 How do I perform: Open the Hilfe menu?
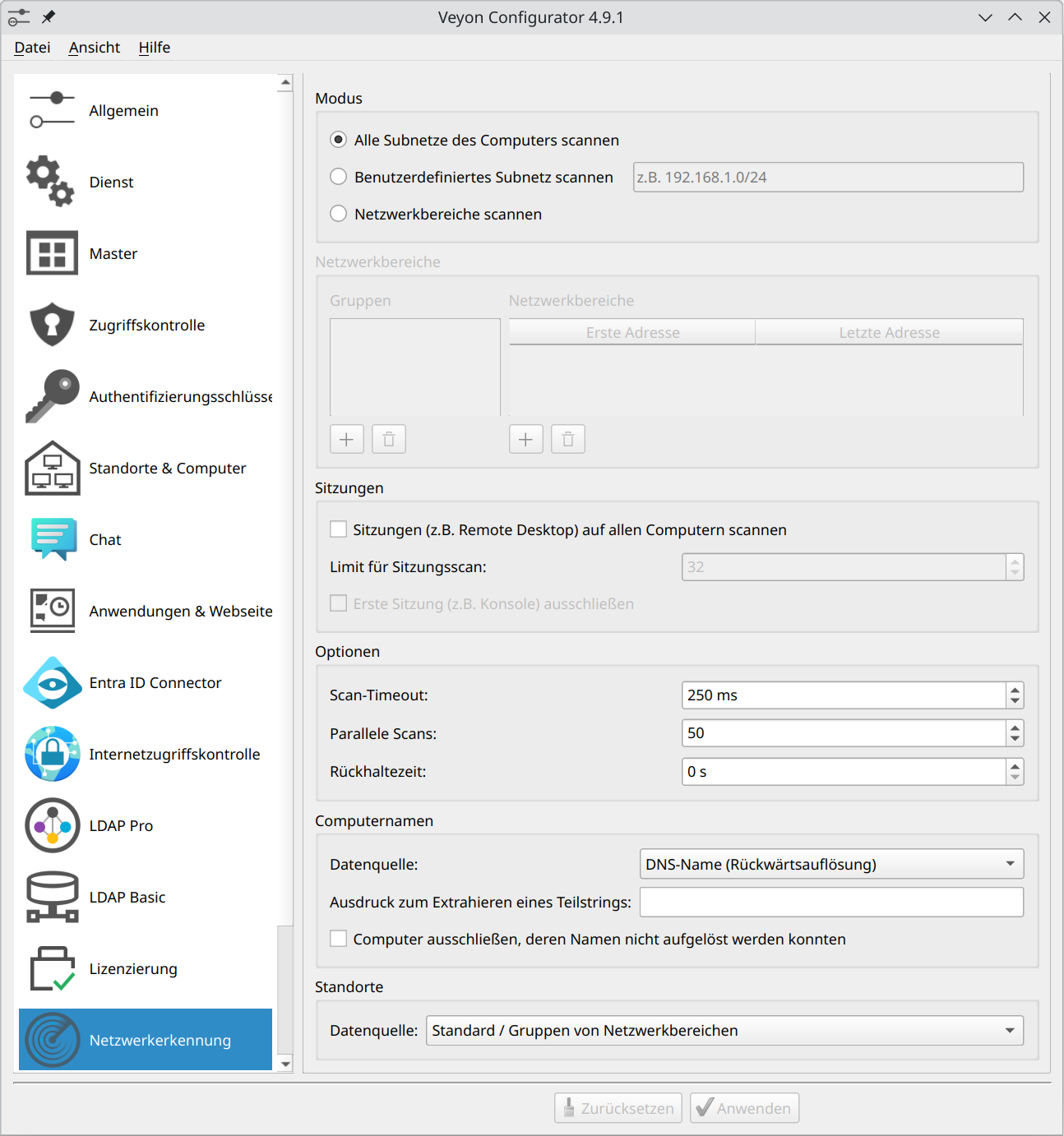[154, 48]
